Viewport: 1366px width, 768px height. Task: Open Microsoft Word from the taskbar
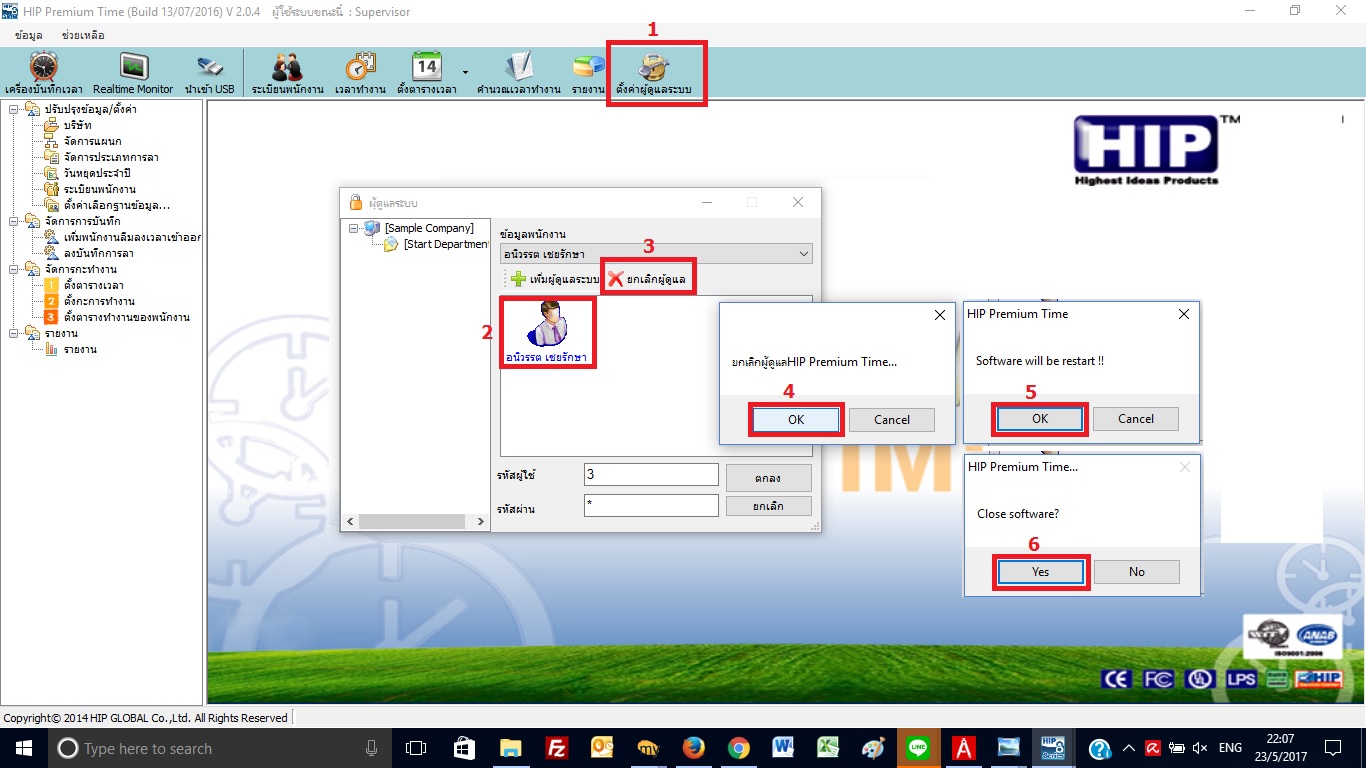click(x=783, y=748)
